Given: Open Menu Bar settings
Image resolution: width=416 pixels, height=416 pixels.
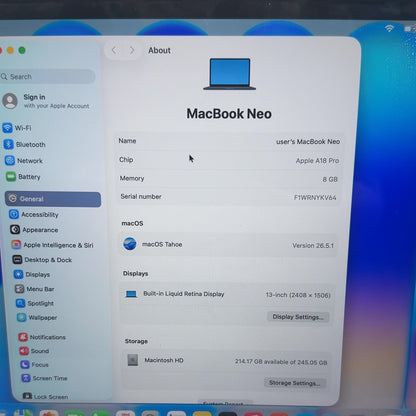Looking at the screenshot, I should [35, 289].
